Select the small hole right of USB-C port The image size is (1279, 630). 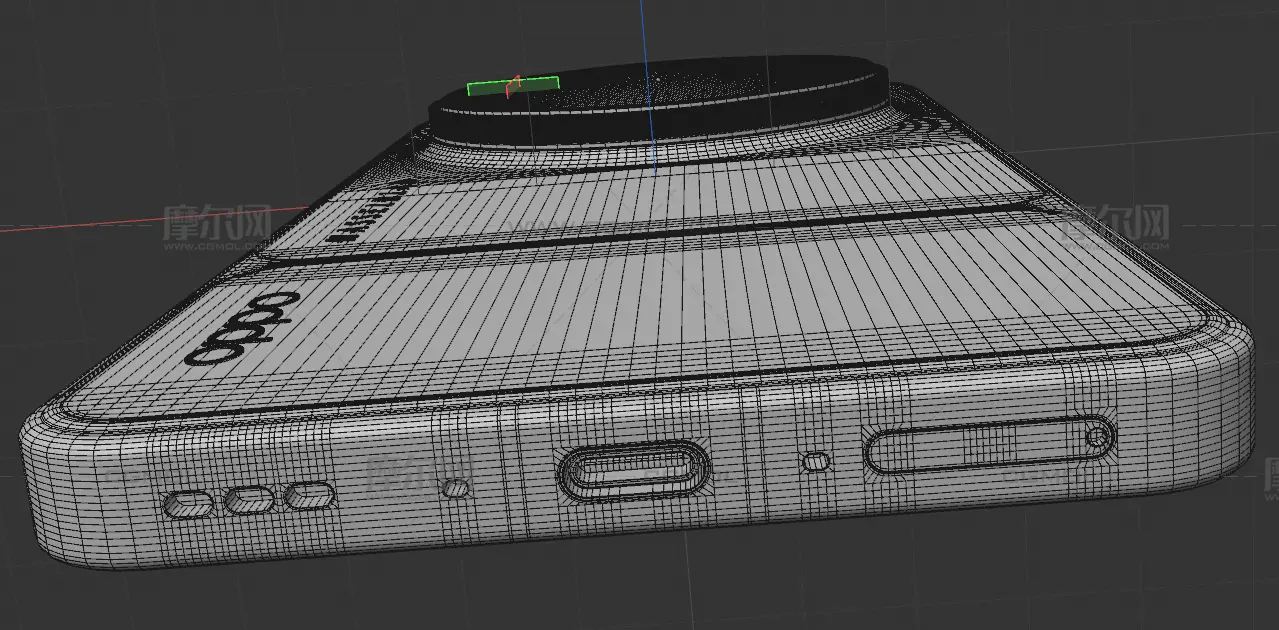[817, 462]
